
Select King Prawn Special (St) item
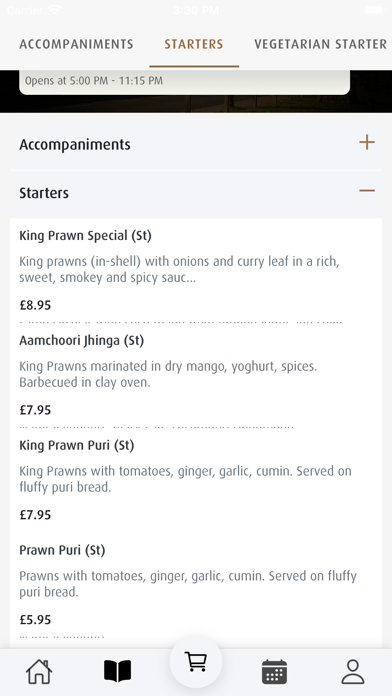196,270
